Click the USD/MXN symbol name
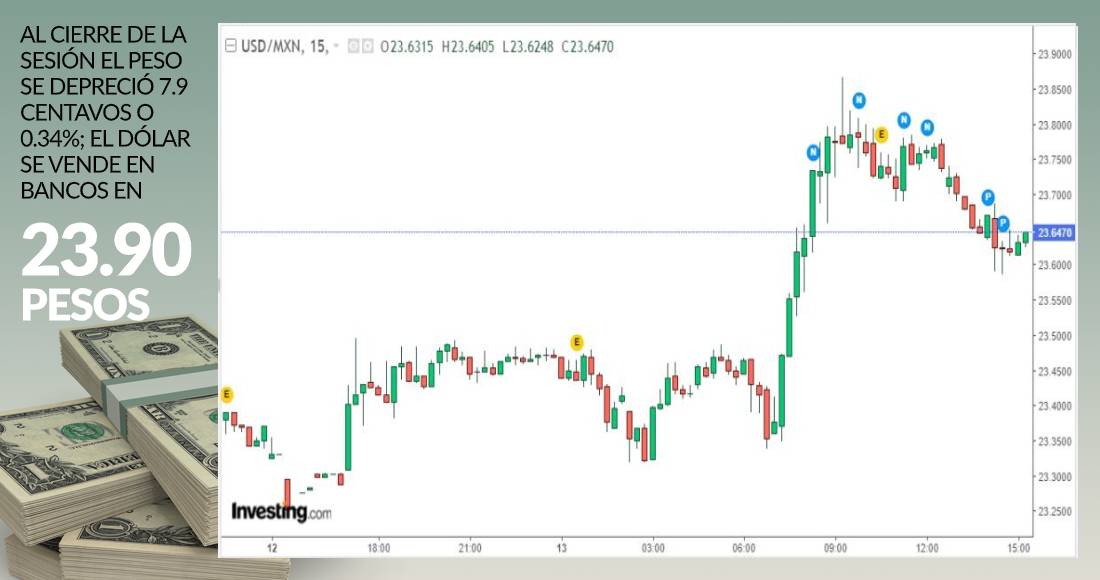The height and width of the screenshot is (580, 1100). (x=271, y=46)
